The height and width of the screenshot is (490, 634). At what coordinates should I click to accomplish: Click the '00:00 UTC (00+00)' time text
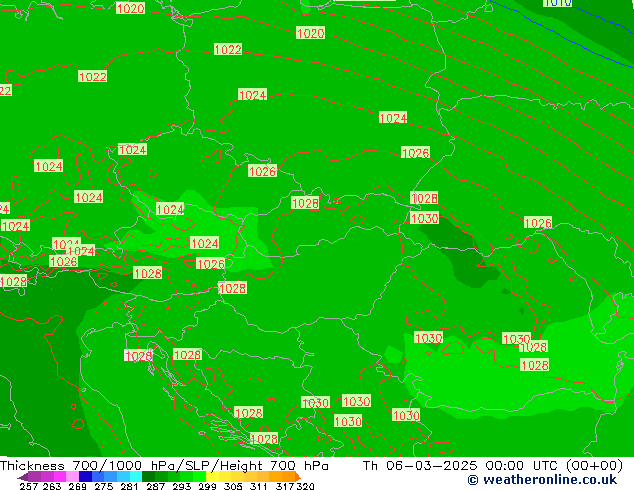554,465
